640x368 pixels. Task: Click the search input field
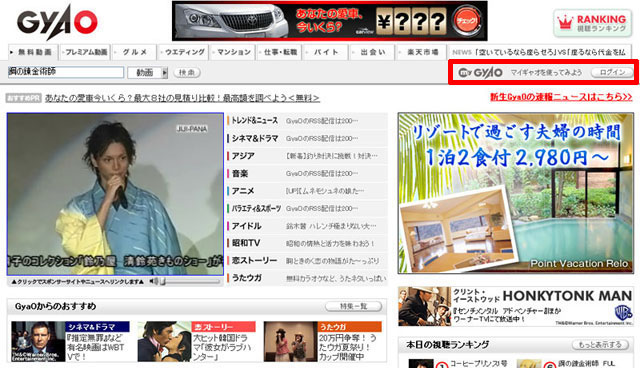tap(66, 72)
